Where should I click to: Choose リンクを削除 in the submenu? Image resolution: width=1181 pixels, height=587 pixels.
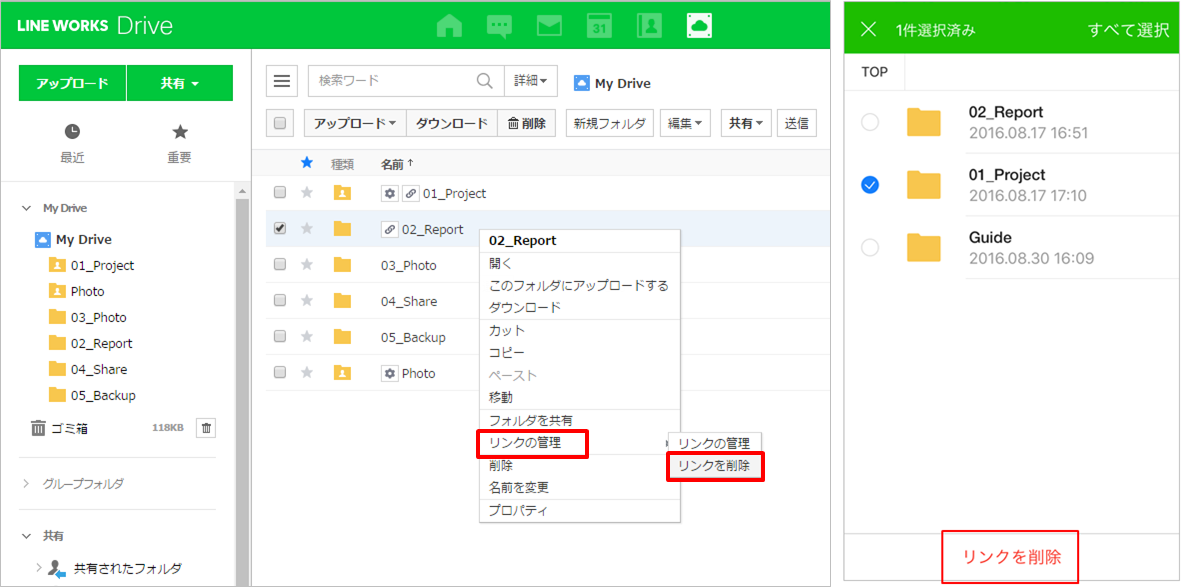pos(714,465)
